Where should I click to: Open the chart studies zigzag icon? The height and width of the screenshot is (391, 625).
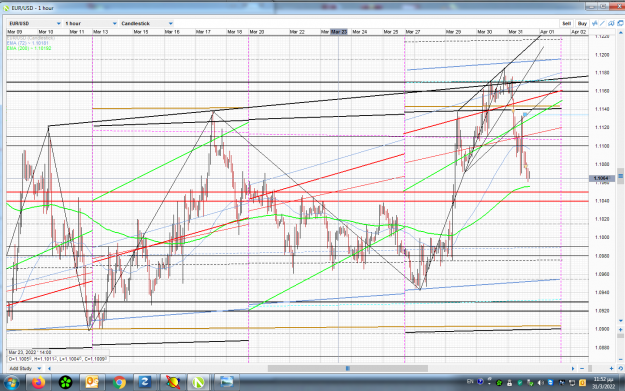[595, 24]
